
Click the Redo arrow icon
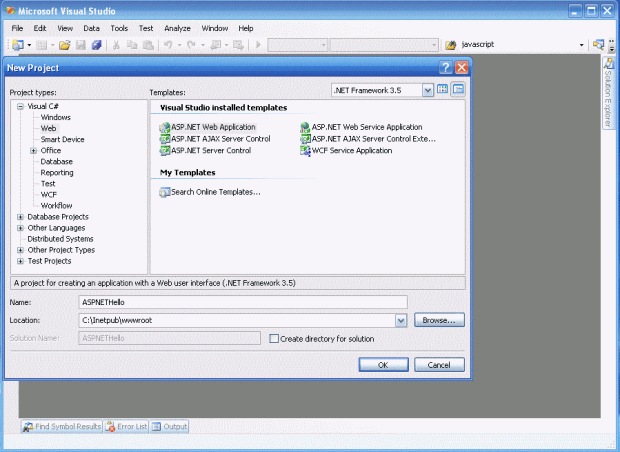[191, 45]
